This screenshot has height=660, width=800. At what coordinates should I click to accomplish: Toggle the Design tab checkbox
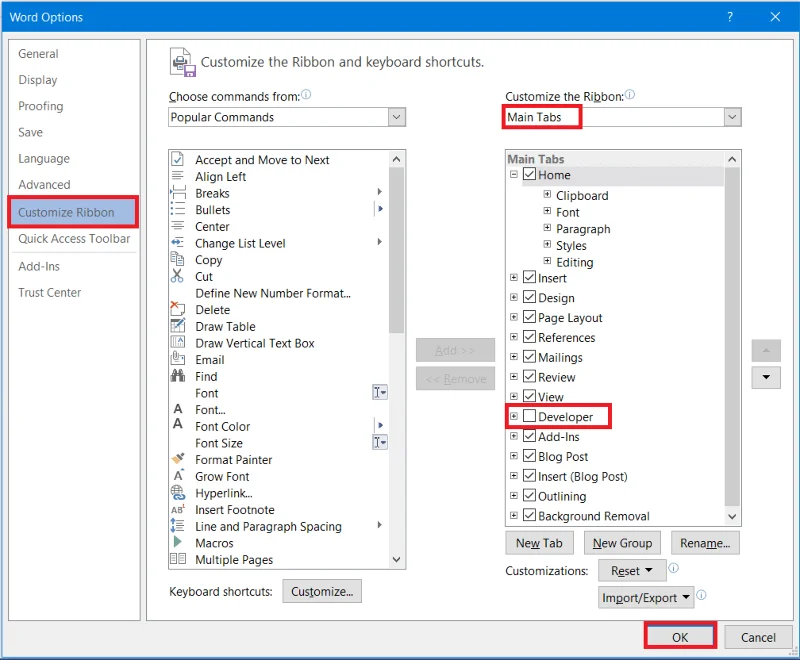tap(530, 297)
